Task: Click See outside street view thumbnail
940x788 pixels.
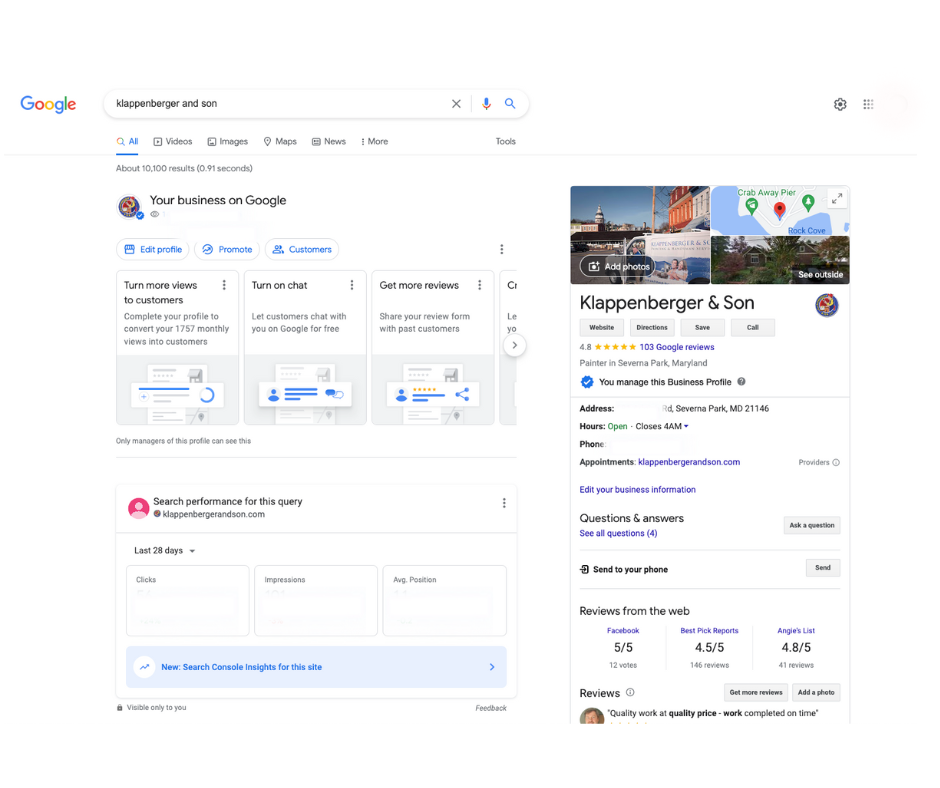Action: pos(780,260)
